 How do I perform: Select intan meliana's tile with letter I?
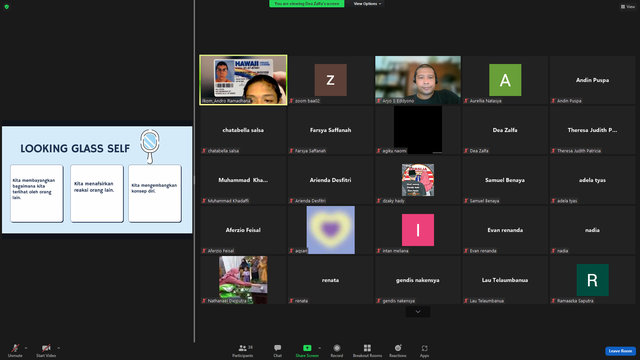click(418, 230)
